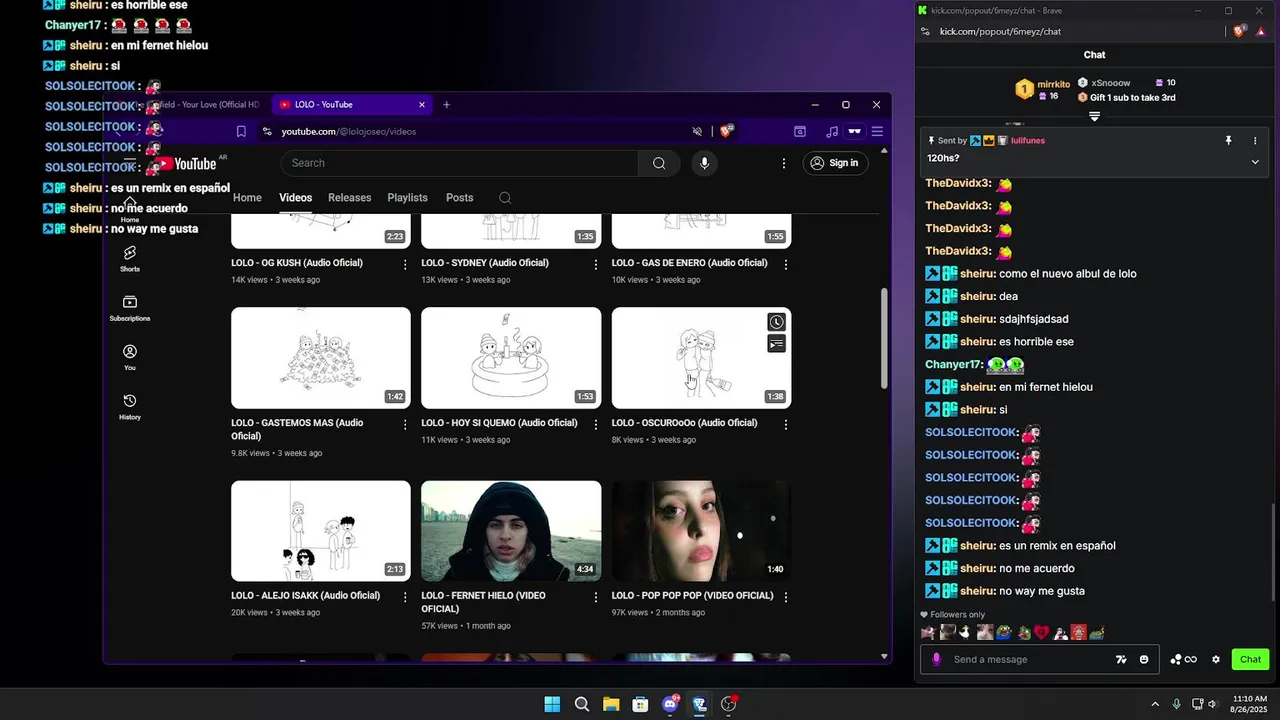Viewport: 1280px width, 720px height.
Task: Open options menu for ALEJO ISAKK video
Action: point(405,597)
